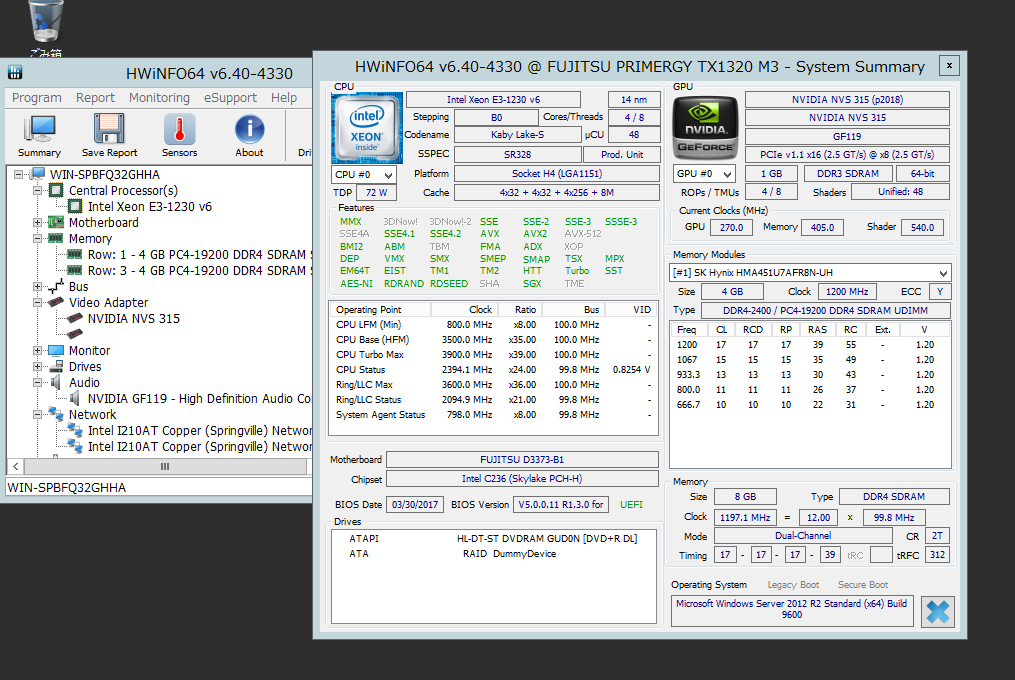This screenshot has width=1015, height=680.
Task: Click the DDR4-2400 / PC4-19200 type field
Action: 825,311
